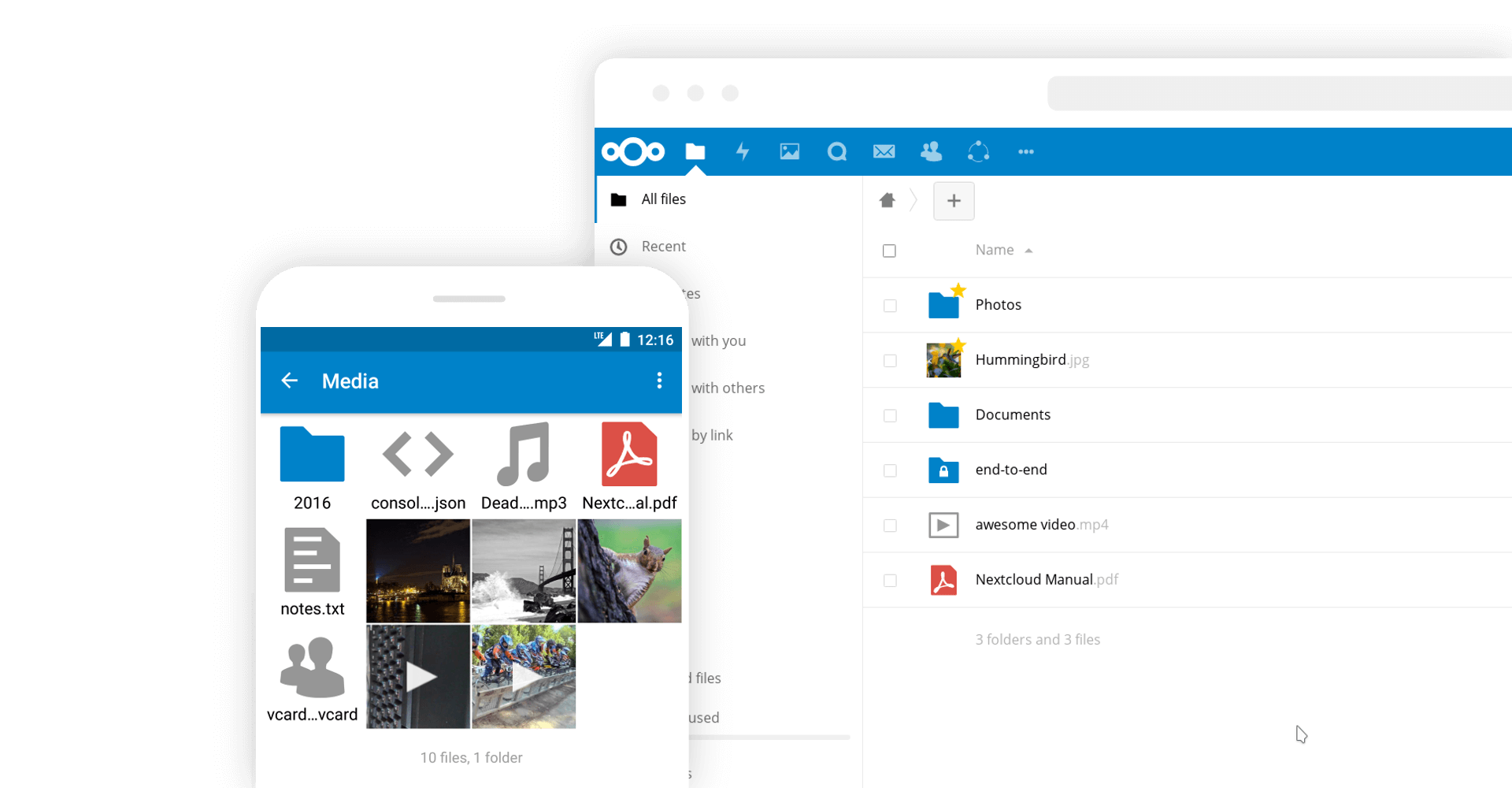Open night cityscape photo thumbnail
Viewport: 1512px width, 788px height.
418,571
